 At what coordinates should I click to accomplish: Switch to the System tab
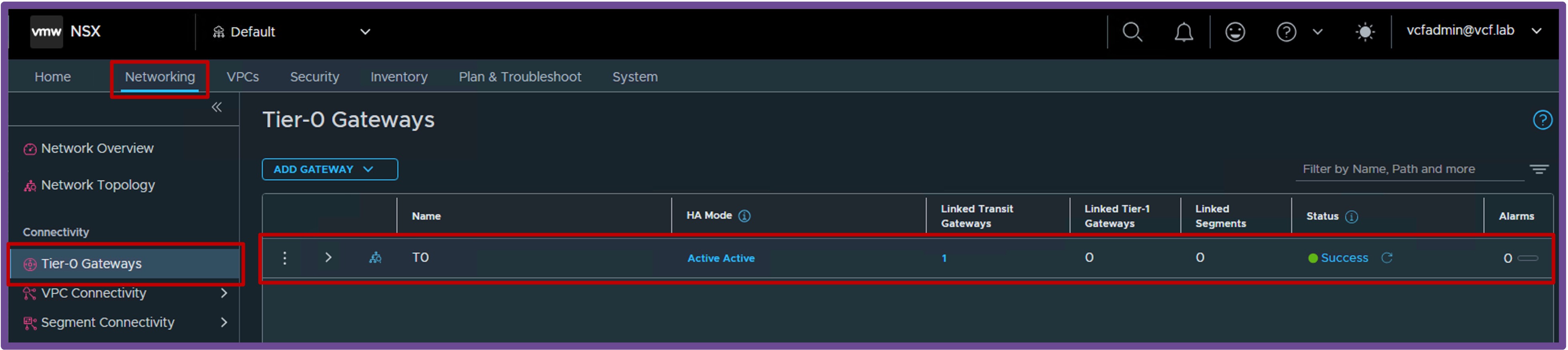(635, 77)
